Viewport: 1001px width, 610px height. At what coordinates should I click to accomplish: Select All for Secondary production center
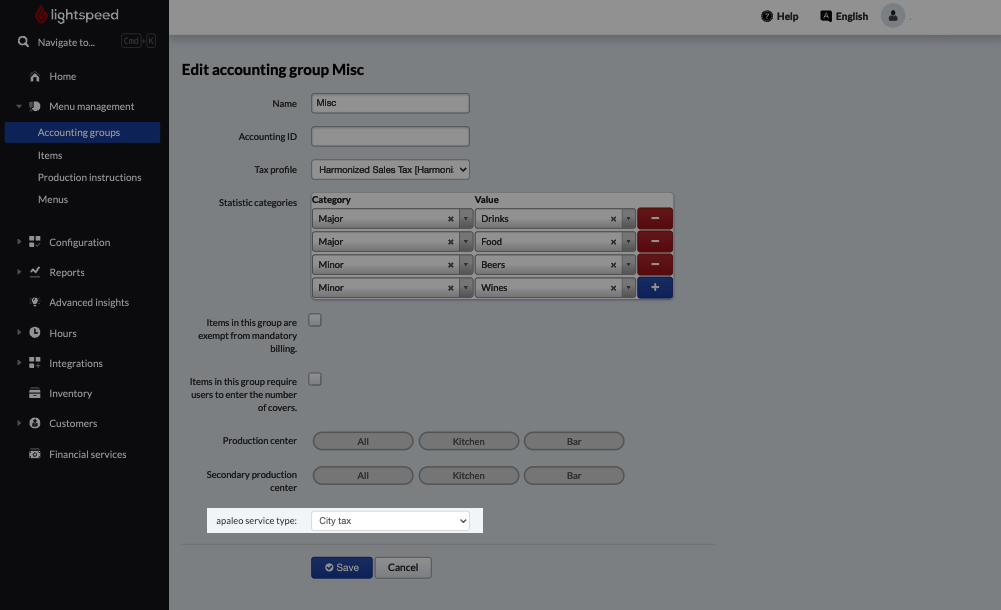click(363, 475)
